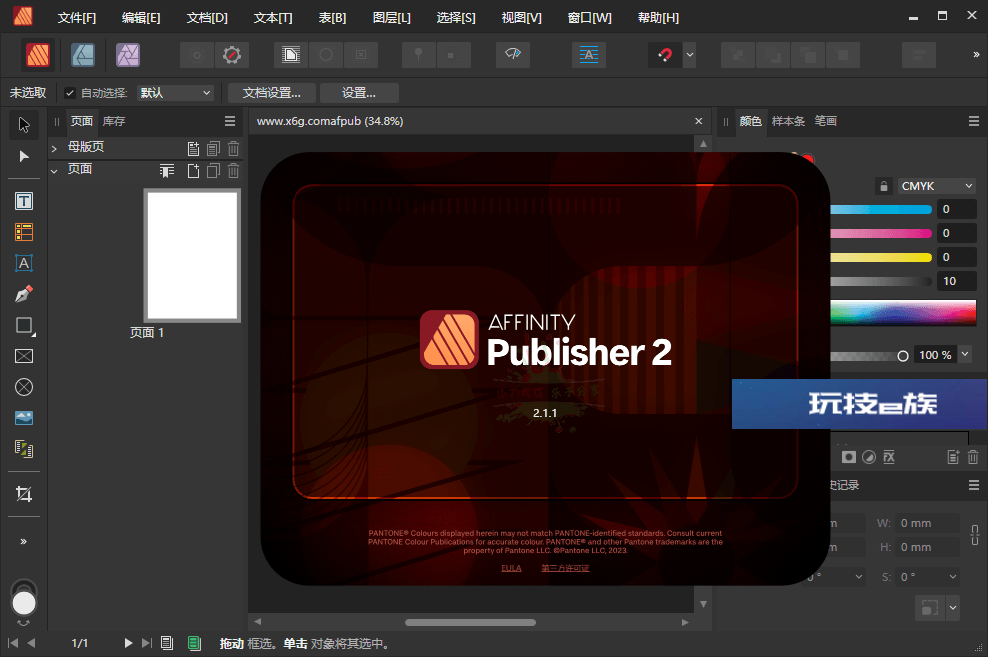The image size is (988, 657).
Task: Select the Move tool arrow
Action: click(x=24, y=125)
